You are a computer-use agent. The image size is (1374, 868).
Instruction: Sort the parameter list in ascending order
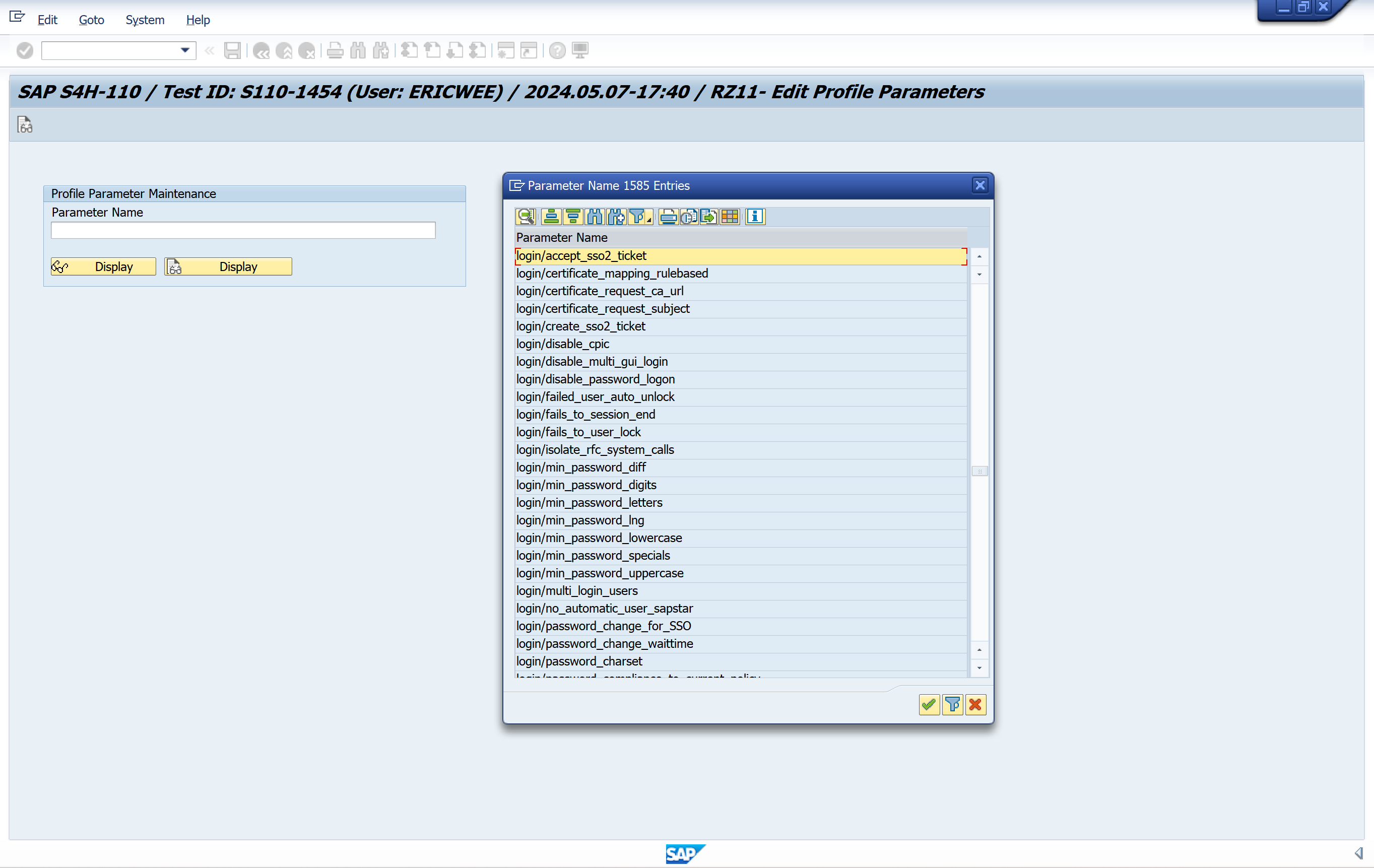[x=551, y=216]
